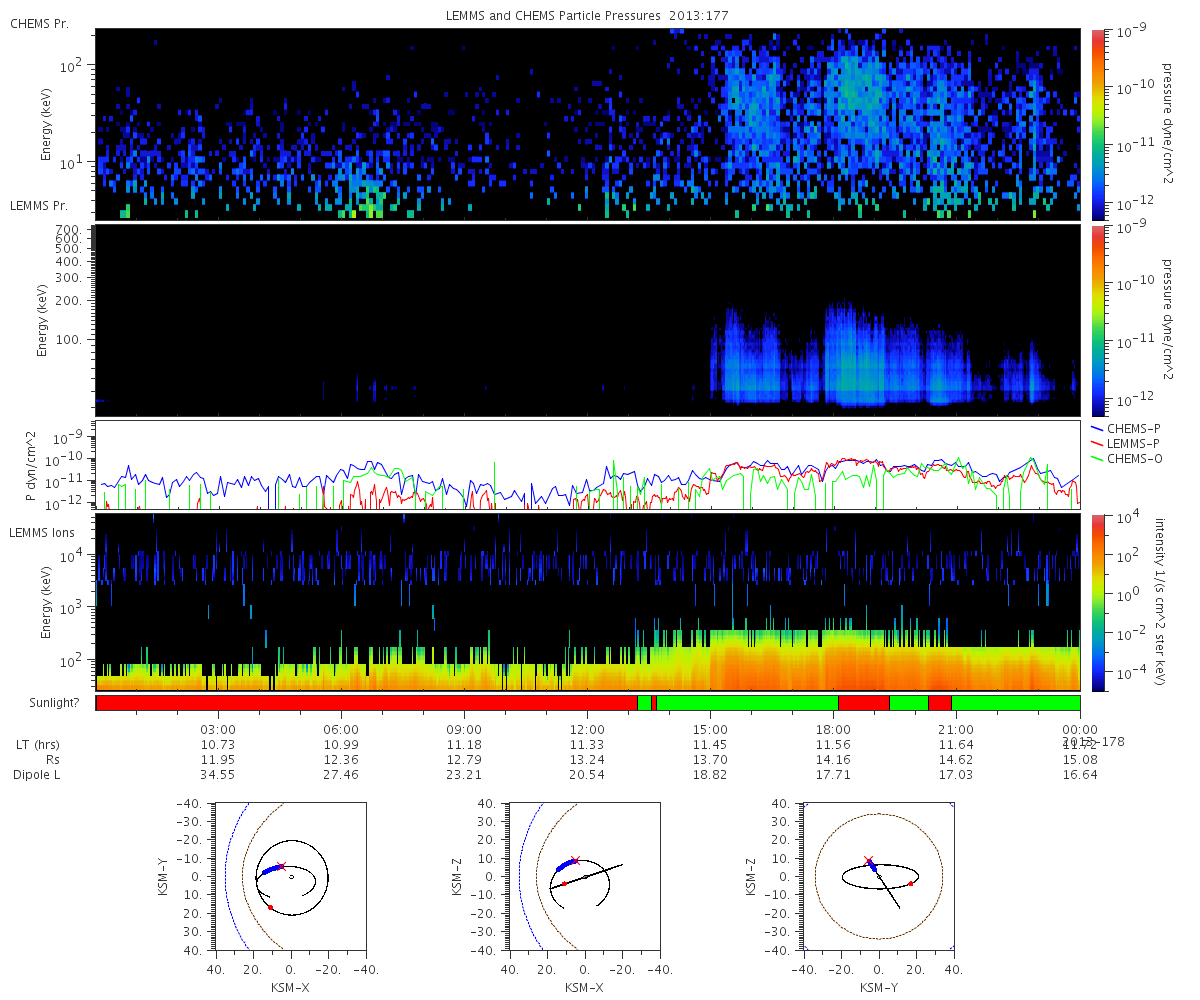Click the LEMMS Ions intensity spectrogram panel
The height and width of the screenshot is (1000, 1200).
click(x=588, y=603)
